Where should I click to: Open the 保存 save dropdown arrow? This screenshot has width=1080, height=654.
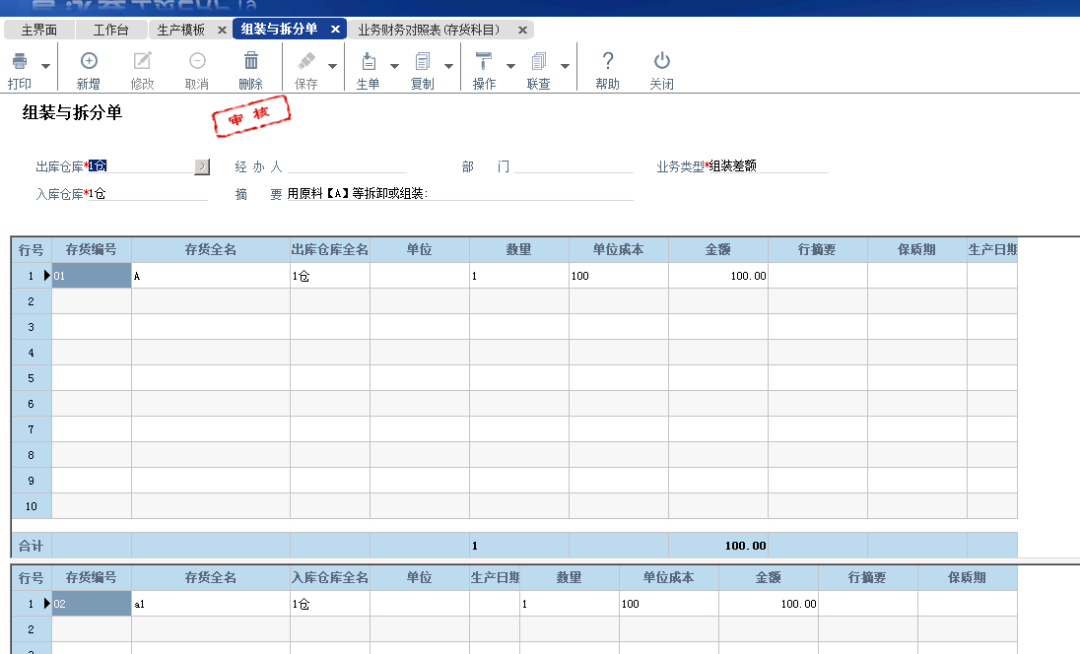click(330, 67)
